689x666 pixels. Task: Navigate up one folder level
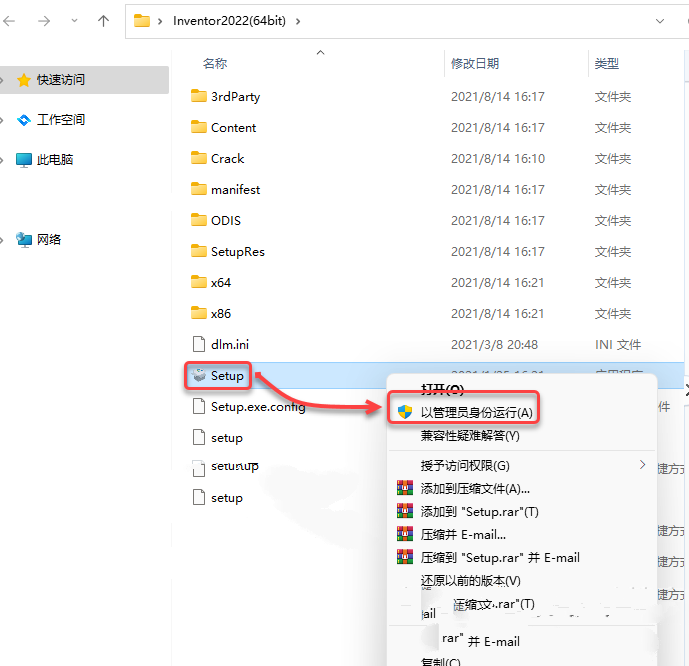coord(103,21)
